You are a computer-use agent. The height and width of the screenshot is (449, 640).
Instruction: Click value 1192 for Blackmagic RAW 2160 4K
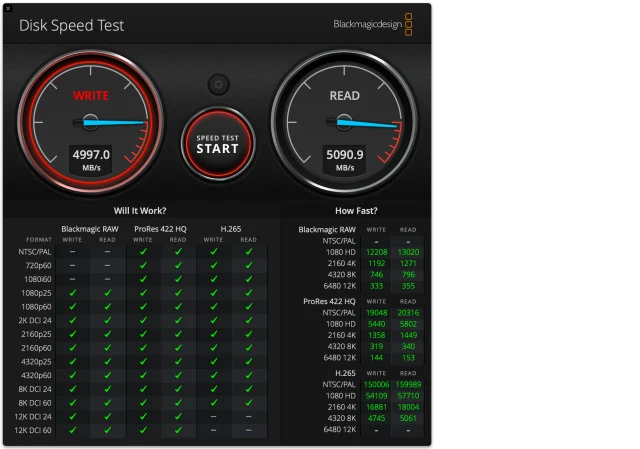376,263
